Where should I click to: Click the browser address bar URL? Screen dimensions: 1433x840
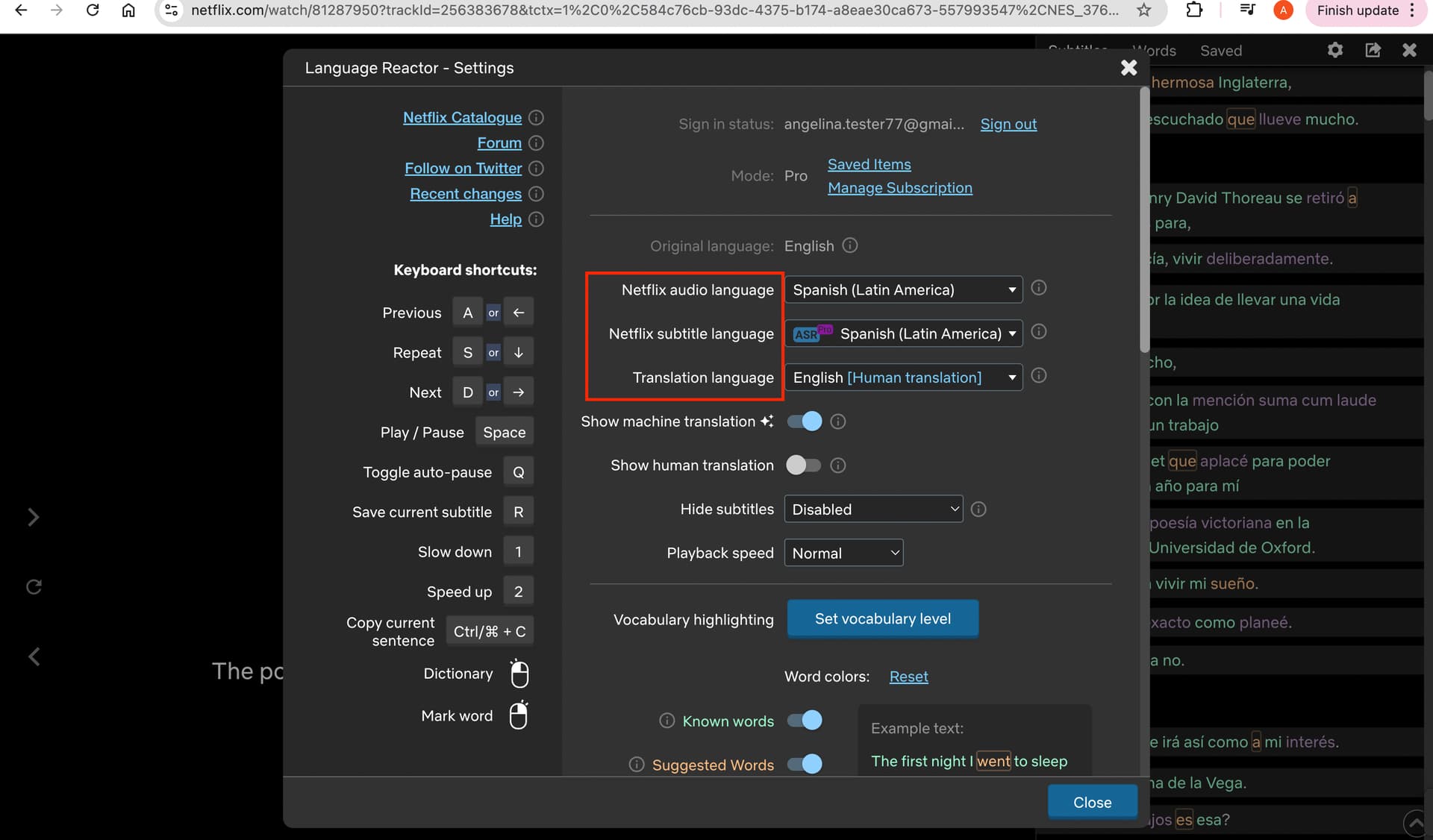pos(654,10)
